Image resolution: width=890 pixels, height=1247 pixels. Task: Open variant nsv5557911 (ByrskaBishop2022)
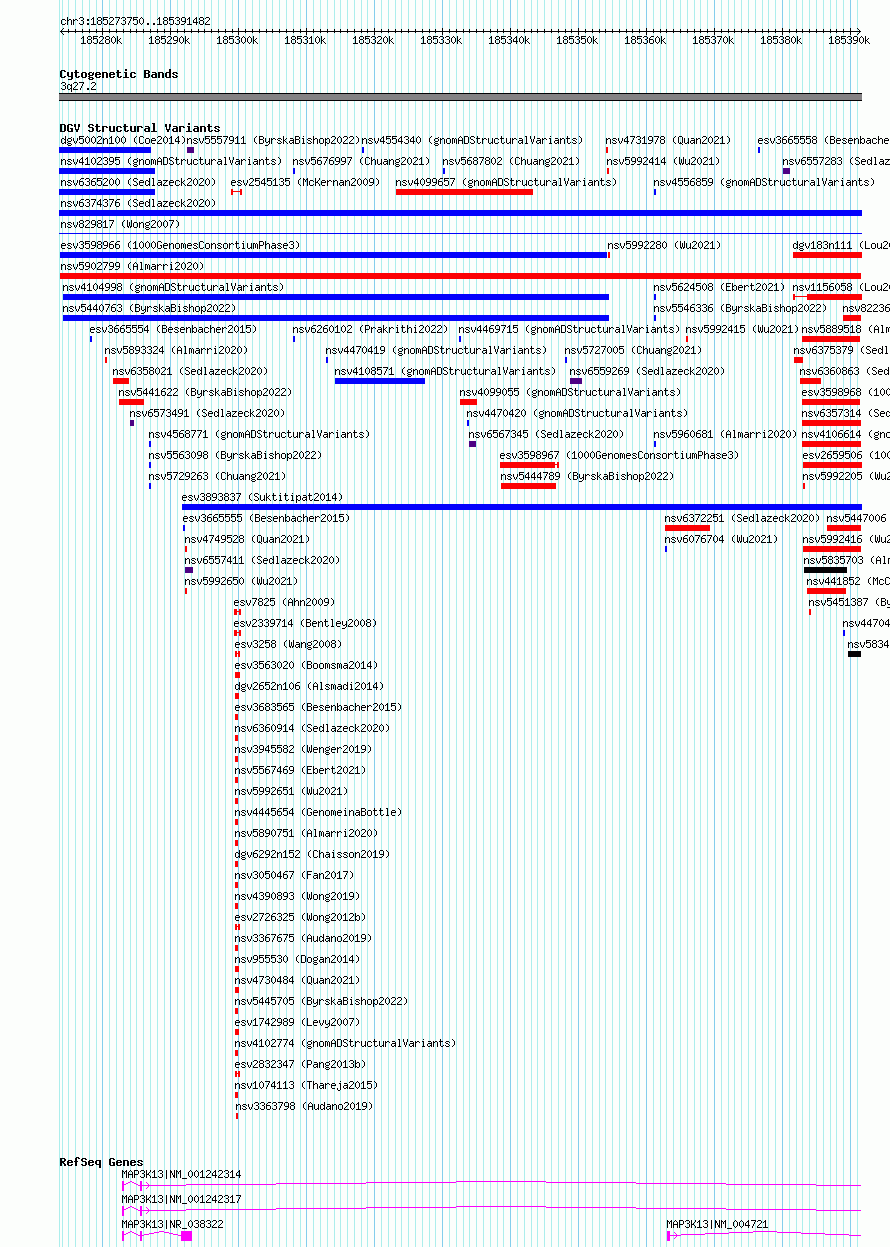[x=273, y=140]
